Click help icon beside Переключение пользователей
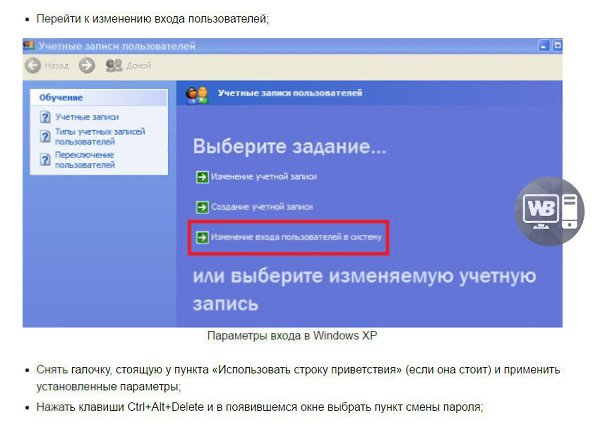This screenshot has height=424, width=600. [45, 159]
